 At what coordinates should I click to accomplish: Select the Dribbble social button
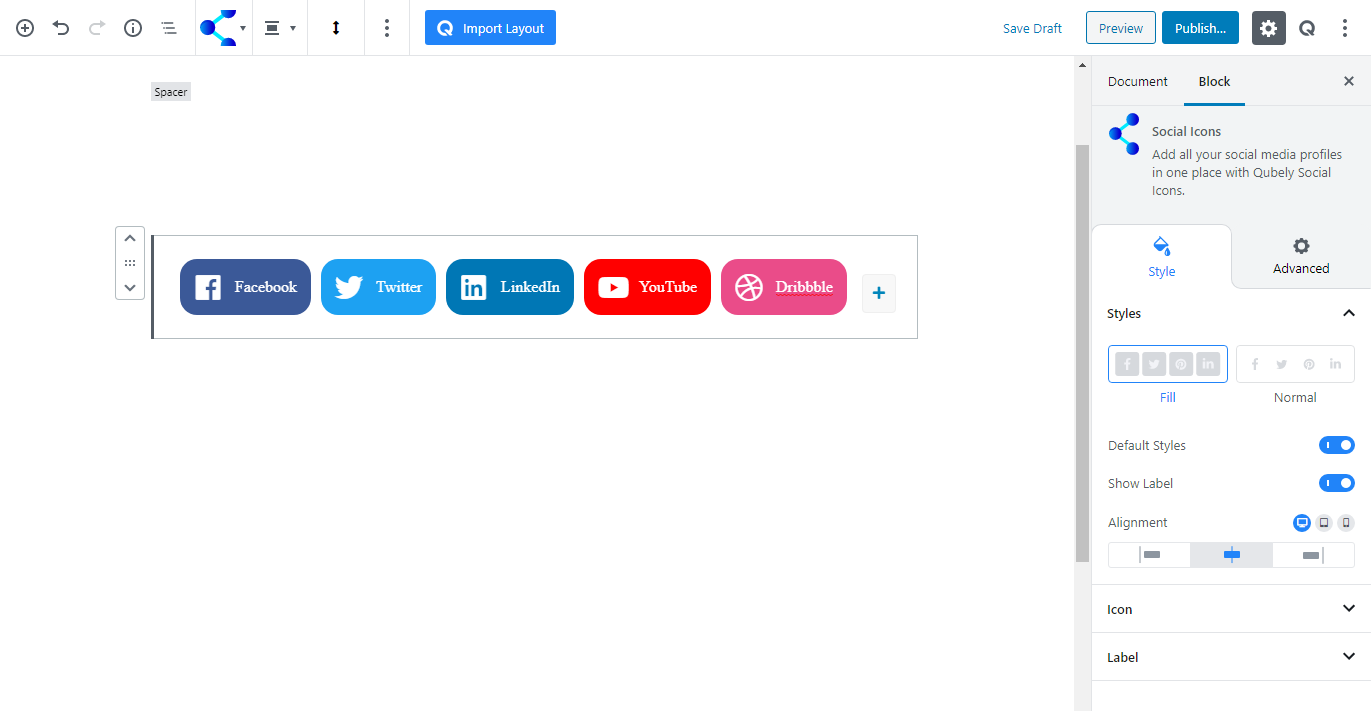[784, 287]
